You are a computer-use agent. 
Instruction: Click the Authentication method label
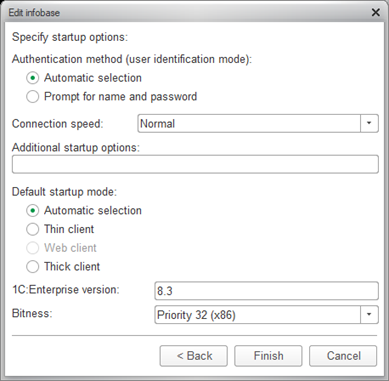pyautogui.click(x=132, y=59)
